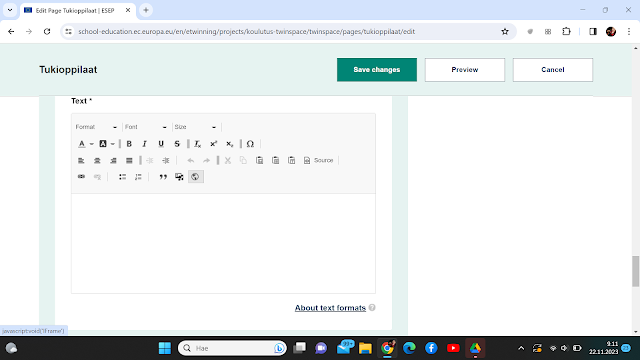This screenshot has height=360, width=640.
Task: Click the increase indent icon
Action: coord(166,160)
